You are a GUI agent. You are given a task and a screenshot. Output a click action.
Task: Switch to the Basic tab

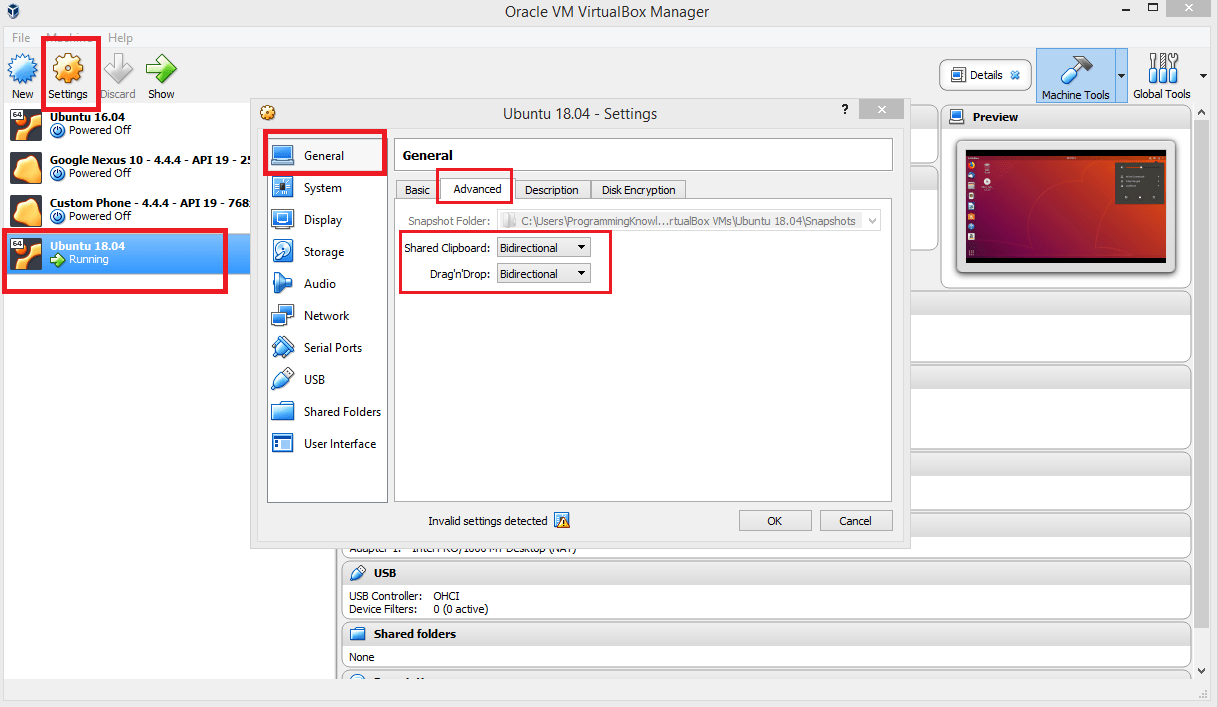pyautogui.click(x=417, y=190)
